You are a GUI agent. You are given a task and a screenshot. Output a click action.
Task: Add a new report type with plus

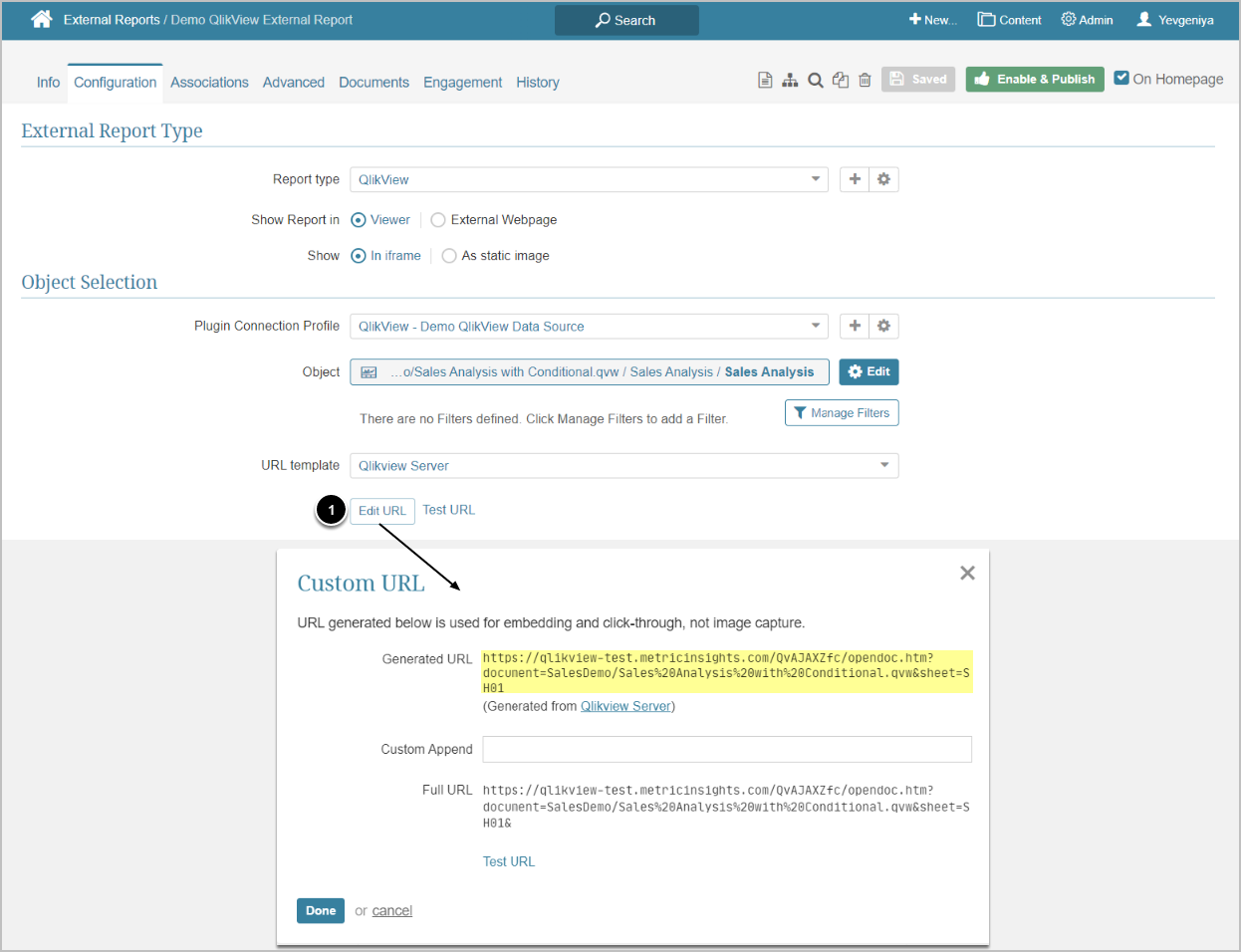855,179
